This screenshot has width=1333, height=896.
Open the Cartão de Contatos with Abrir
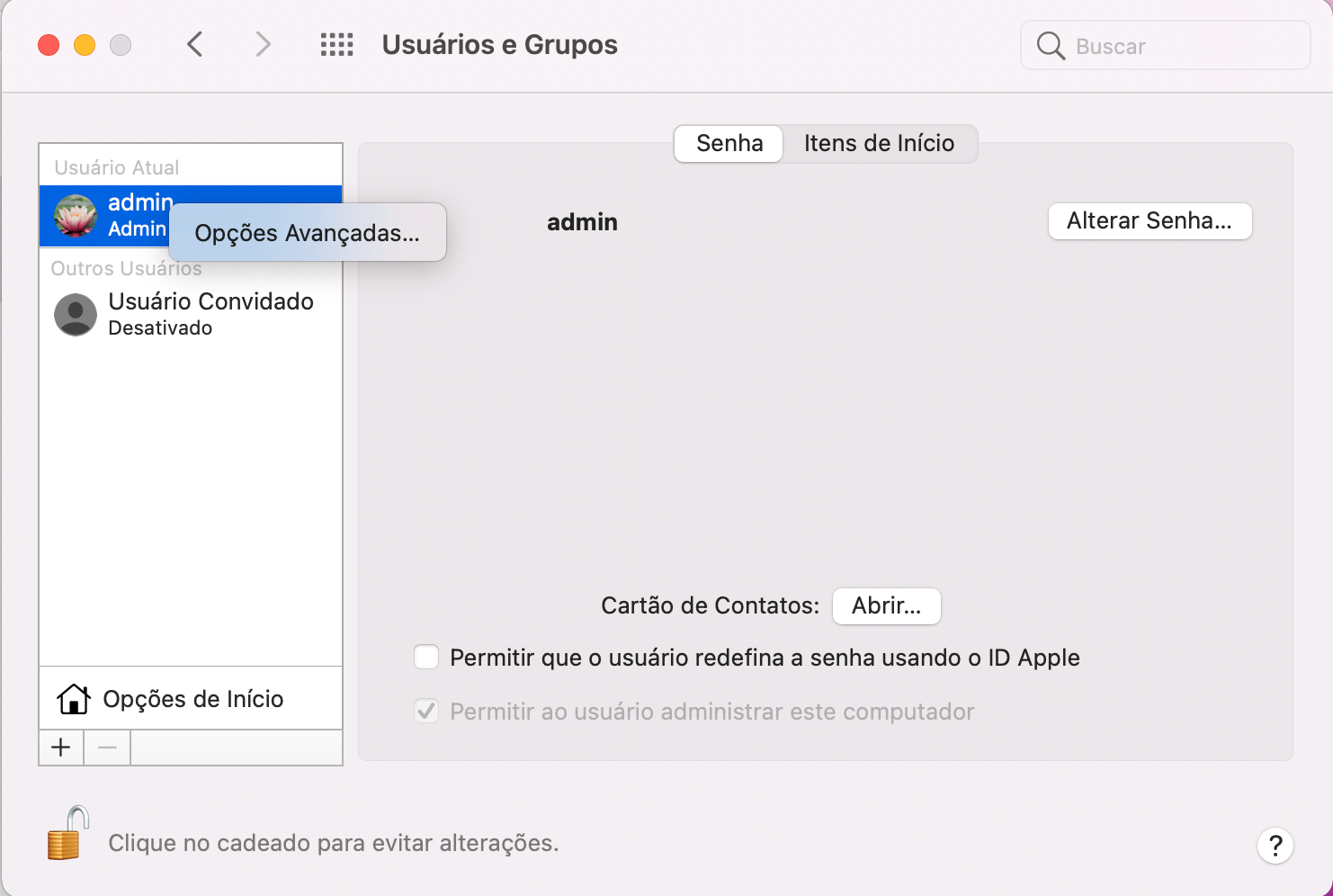[886, 605]
